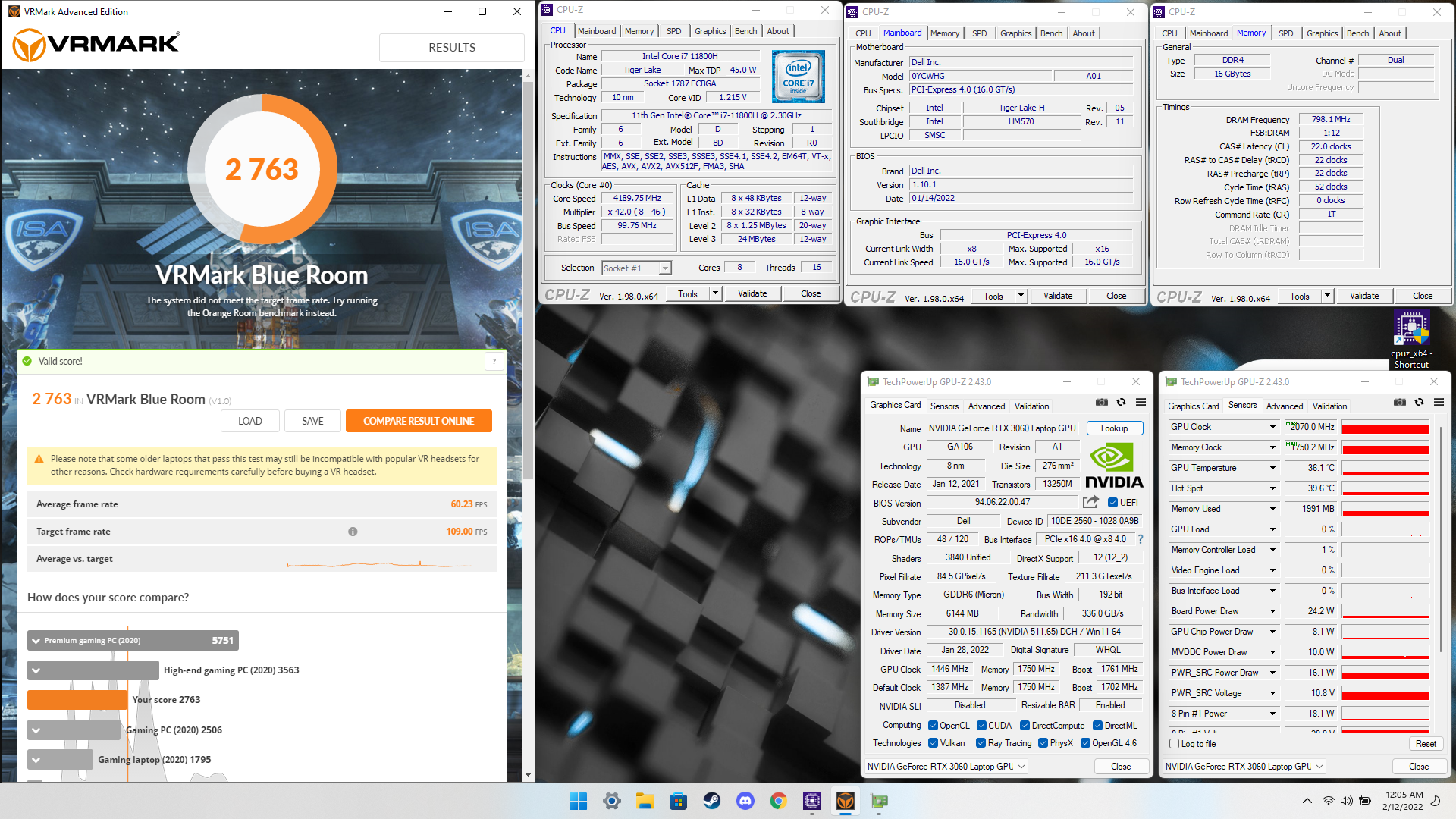The width and height of the screenshot is (1456, 819).
Task: Click camera icon in GPU-Z Sensors window
Action: pyautogui.click(x=1400, y=403)
